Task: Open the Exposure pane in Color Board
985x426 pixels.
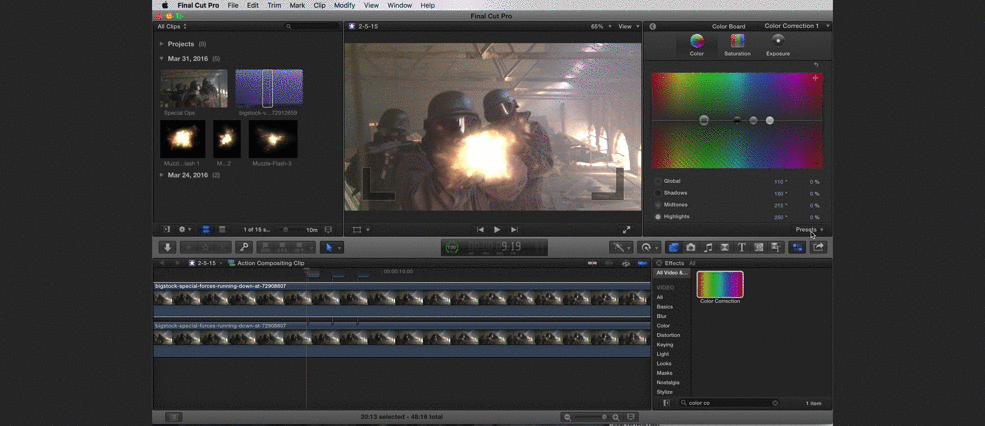Action: click(x=778, y=44)
